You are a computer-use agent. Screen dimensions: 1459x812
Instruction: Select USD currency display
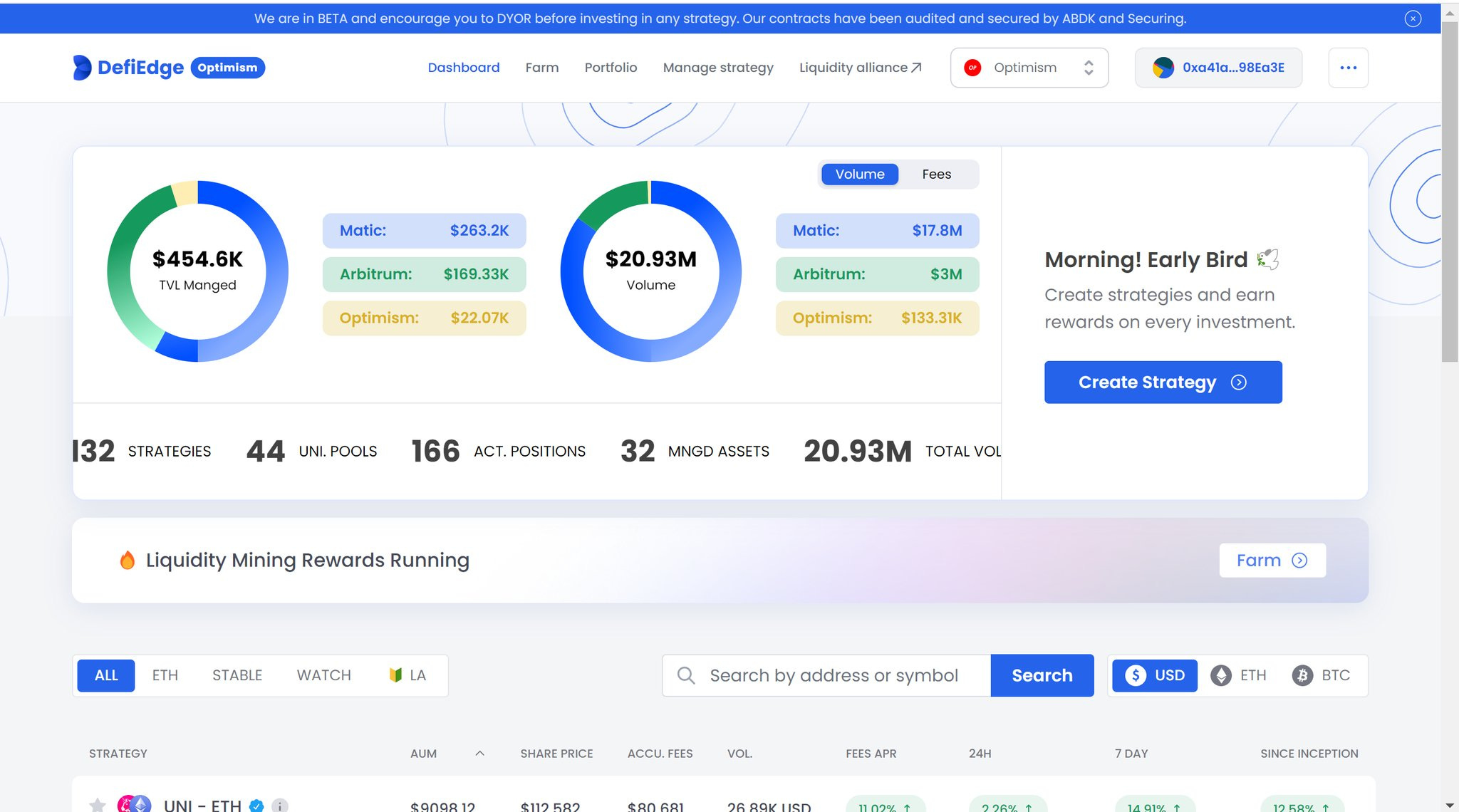[x=1154, y=675]
